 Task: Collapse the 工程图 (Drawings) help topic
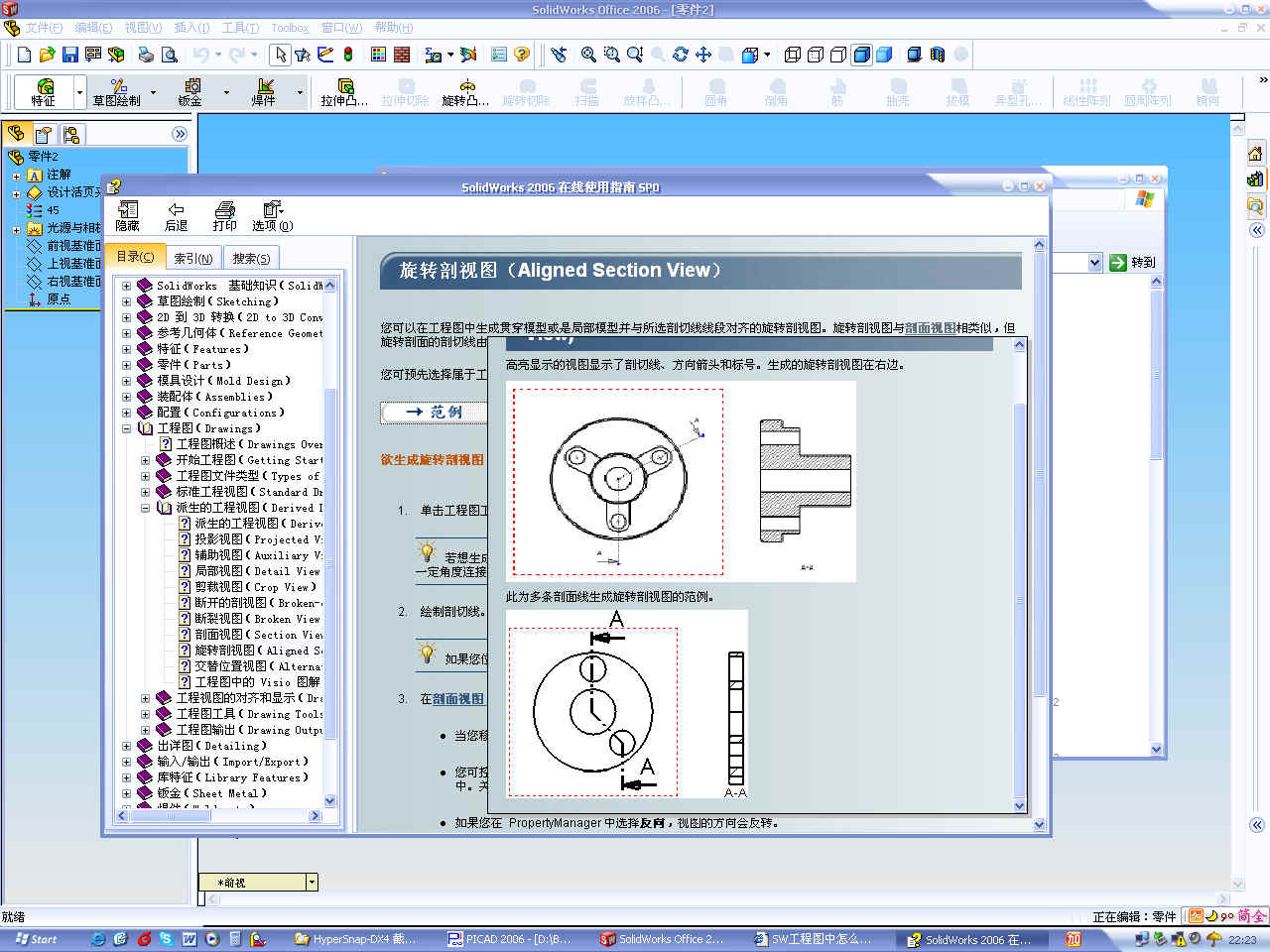coord(126,428)
